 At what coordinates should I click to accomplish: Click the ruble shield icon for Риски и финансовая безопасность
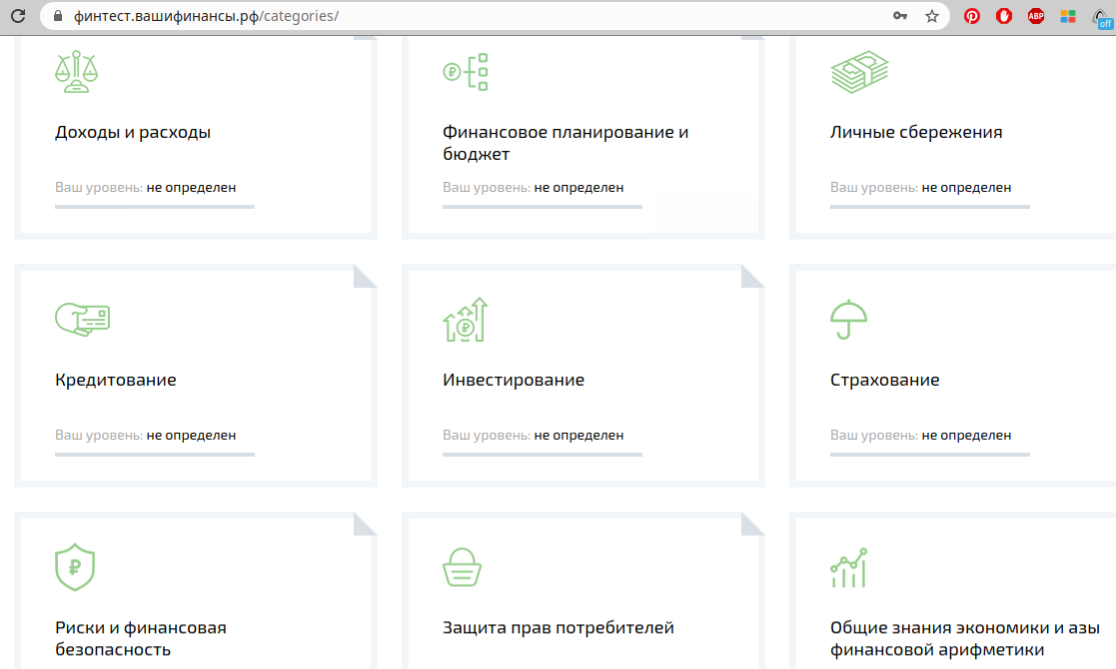pos(74,566)
